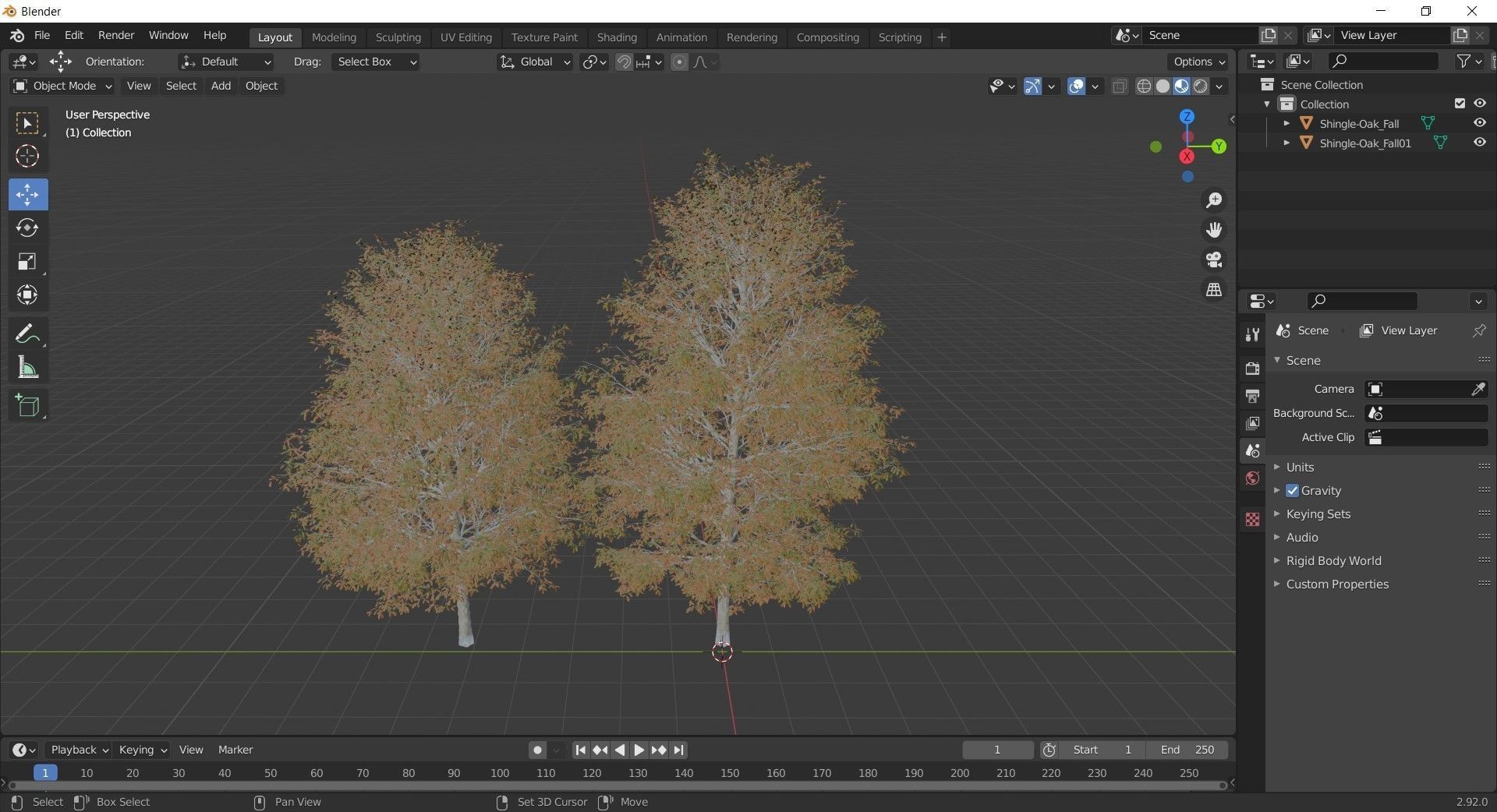Image resolution: width=1497 pixels, height=812 pixels.
Task: Click the current frame number field
Action: pos(998,750)
